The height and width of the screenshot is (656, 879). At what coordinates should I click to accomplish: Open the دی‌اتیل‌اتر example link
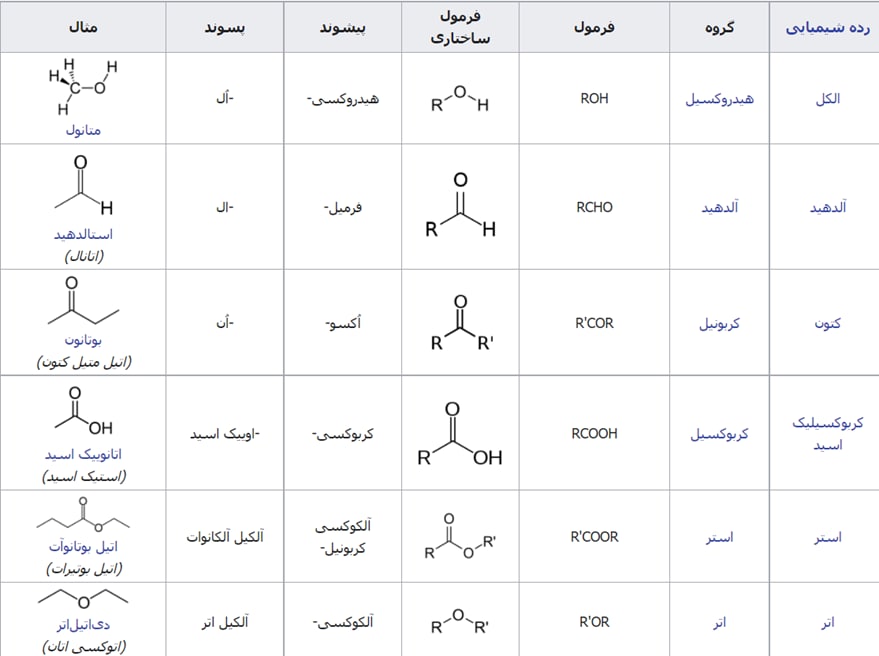tap(83, 624)
